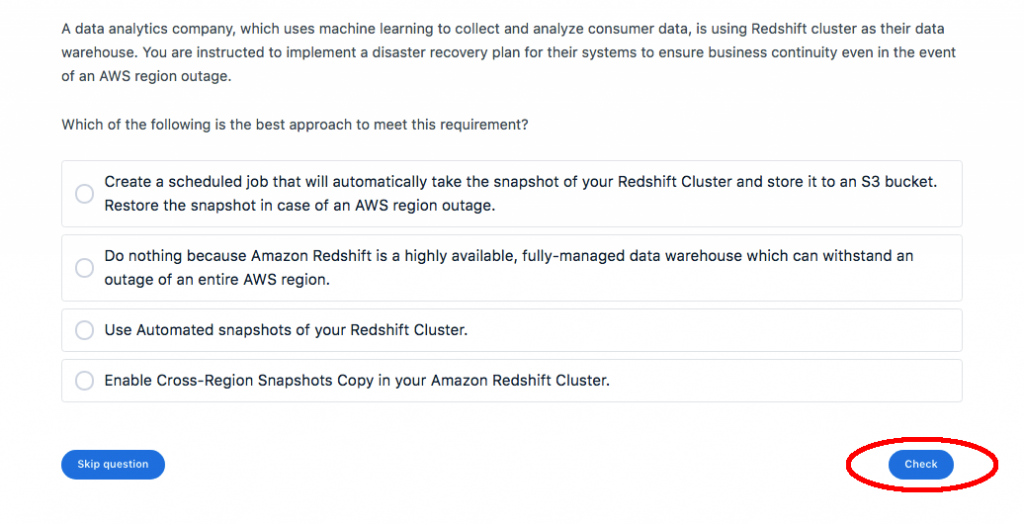1024x525 pixels.
Task: Click the "Enable Cross-Region Snapshots Copy" answer label
Action: 357,381
